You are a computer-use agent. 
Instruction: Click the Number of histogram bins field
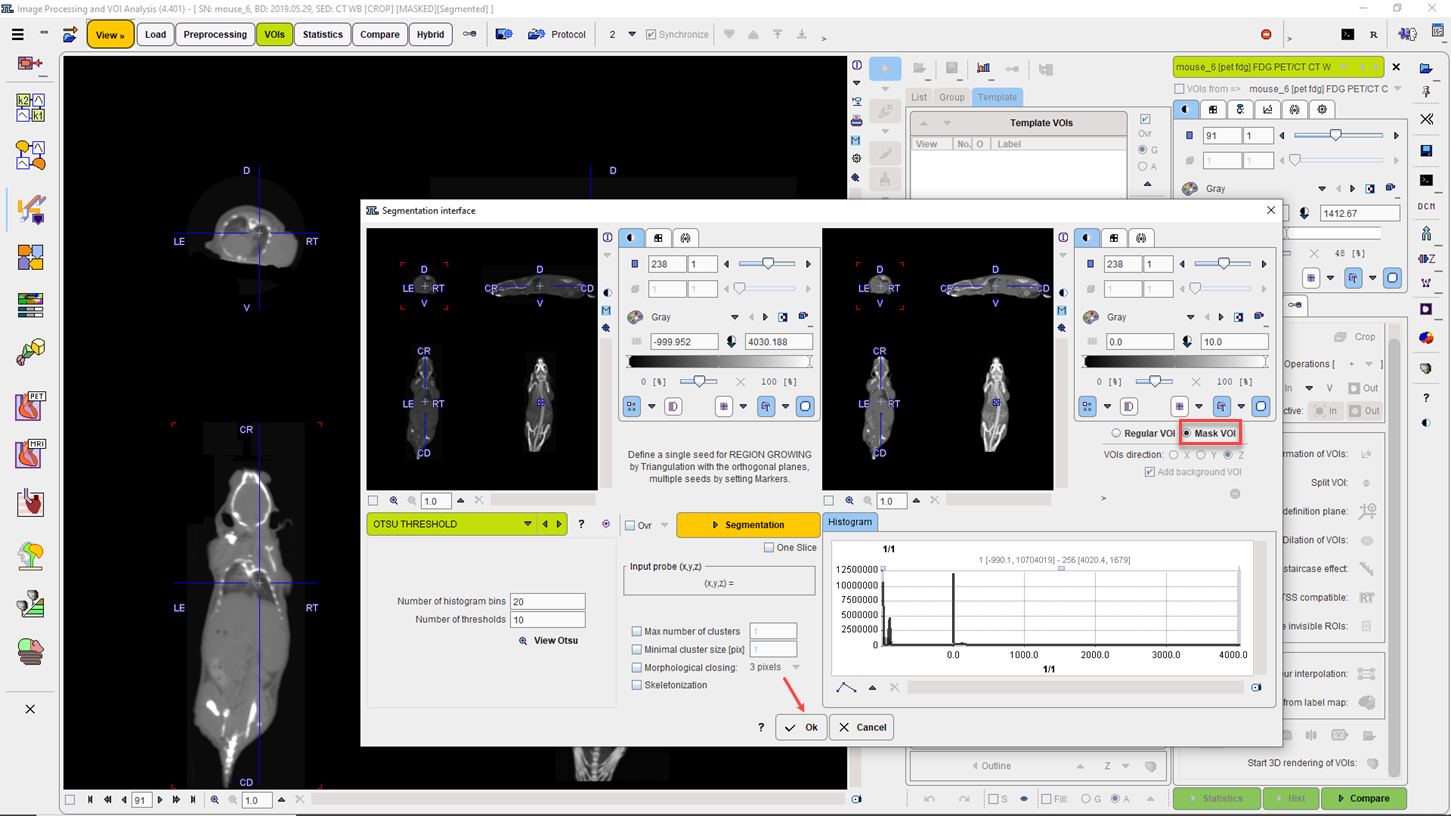pyautogui.click(x=547, y=601)
